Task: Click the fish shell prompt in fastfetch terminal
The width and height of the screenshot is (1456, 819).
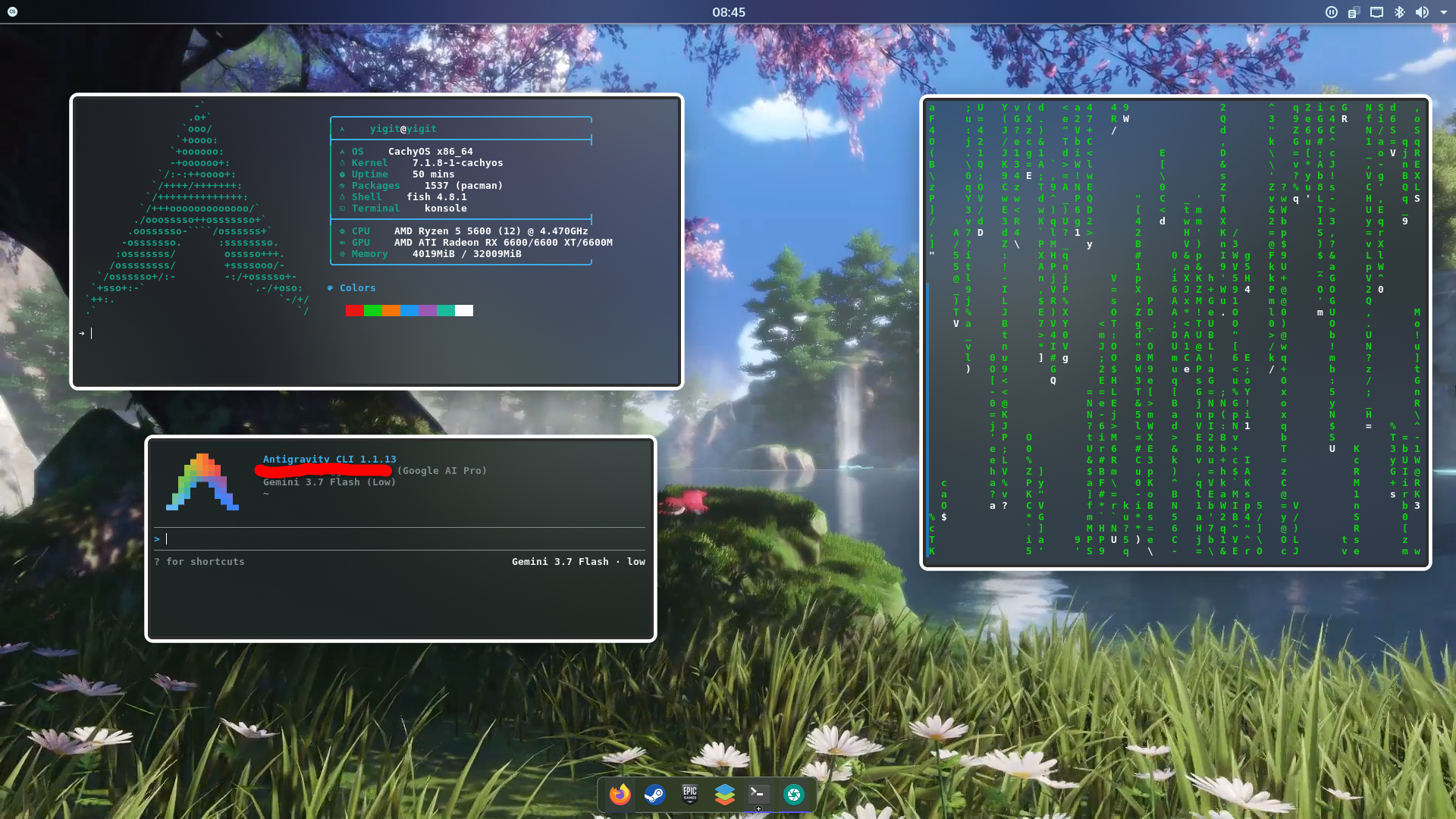Action: 86,333
